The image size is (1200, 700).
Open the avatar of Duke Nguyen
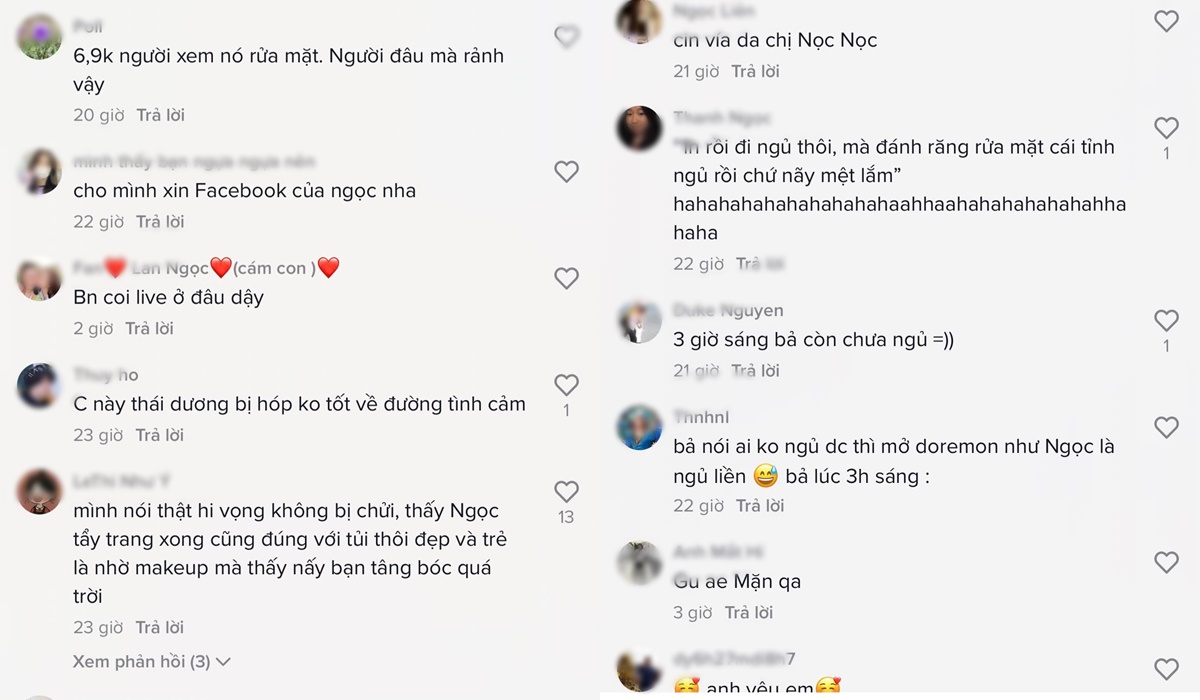tap(639, 322)
